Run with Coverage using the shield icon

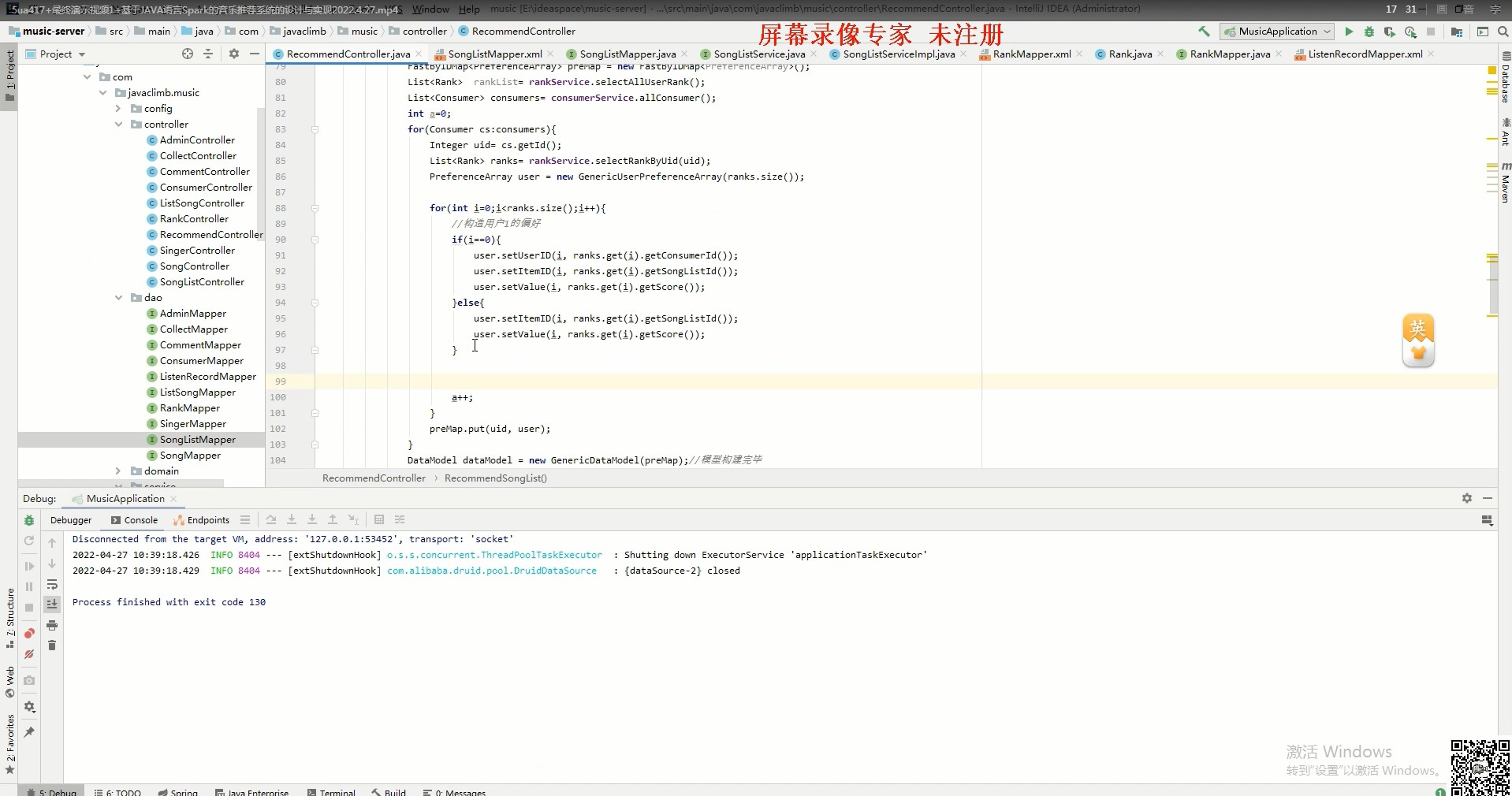coord(1389,32)
